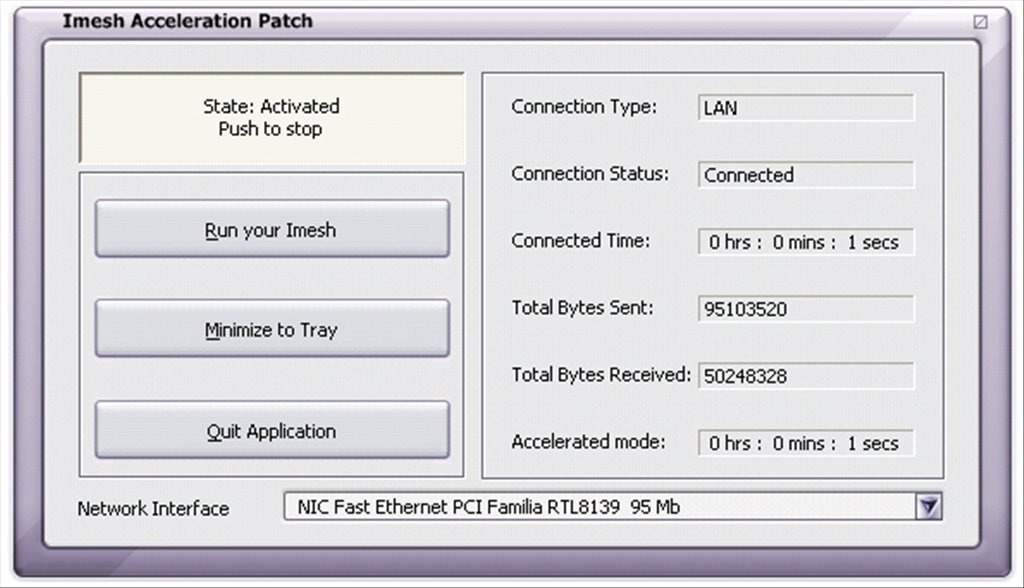Click the Accelerated mode time field

point(806,443)
